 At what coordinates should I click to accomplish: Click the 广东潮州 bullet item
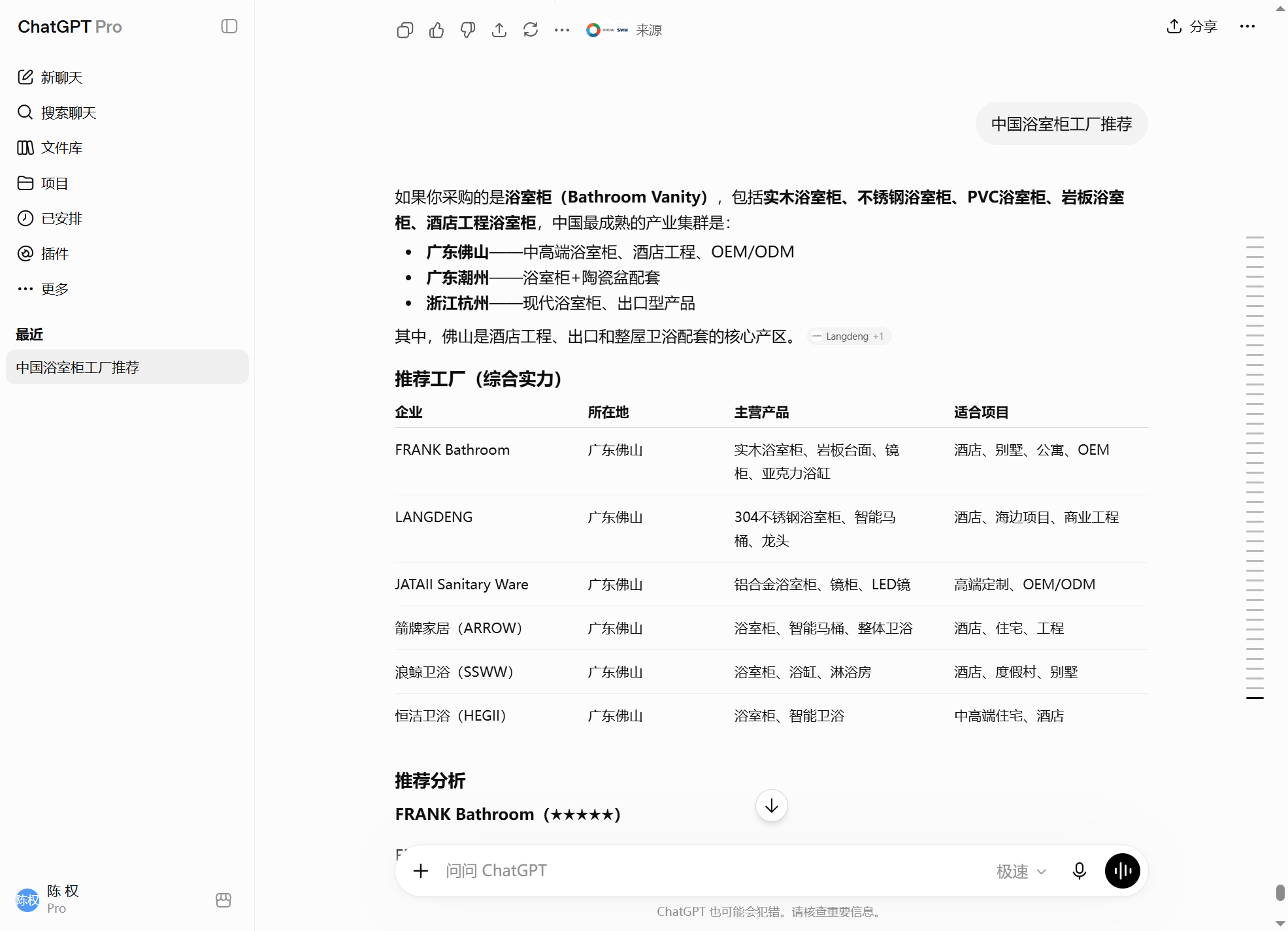tap(543, 278)
